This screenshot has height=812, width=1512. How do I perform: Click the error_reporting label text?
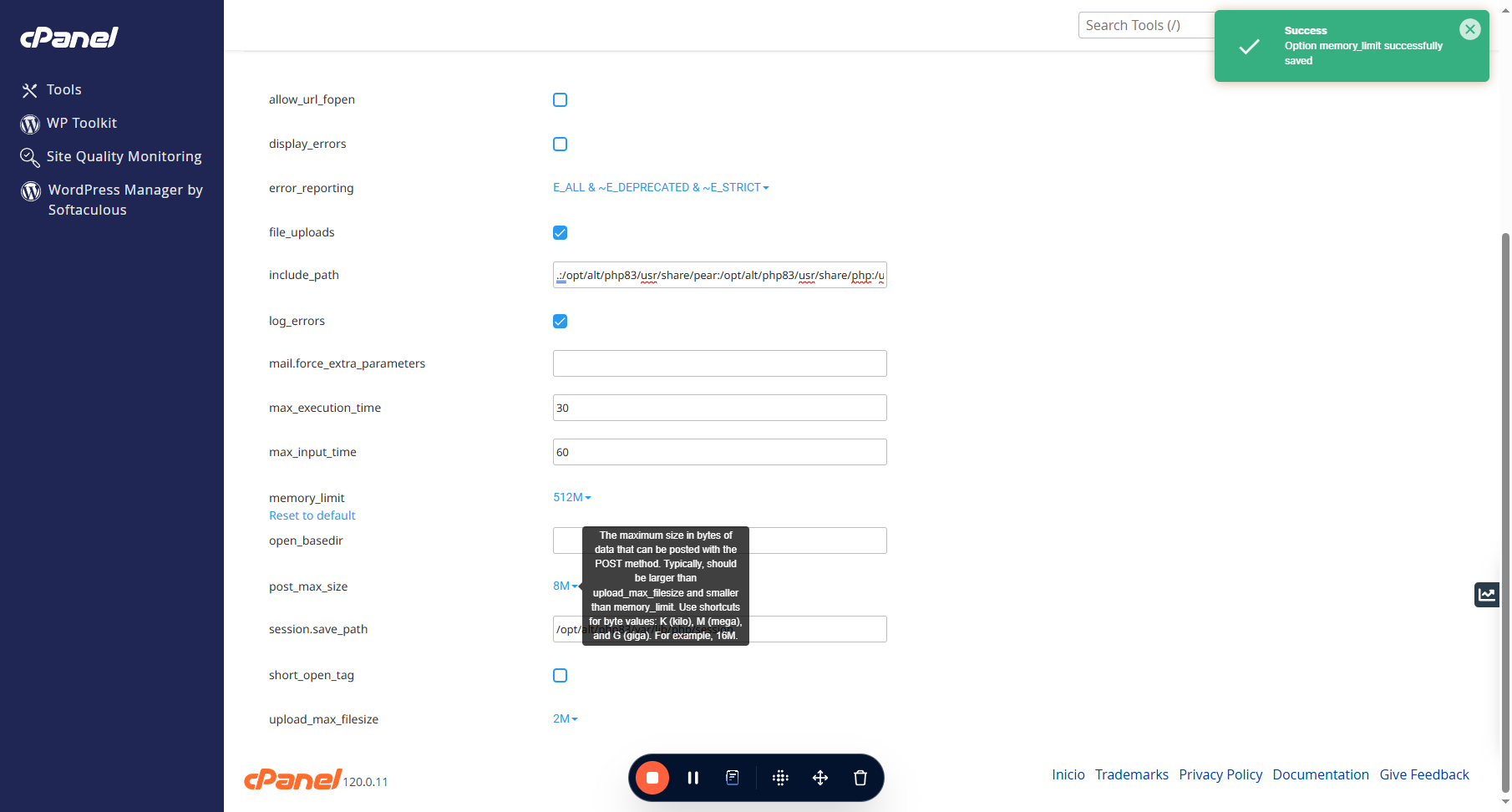(311, 189)
